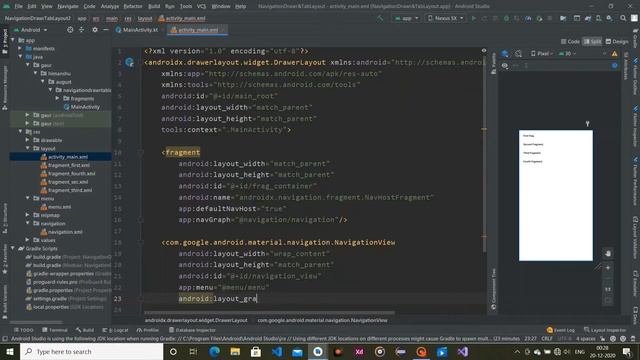This screenshot has width=640, height=360.
Task: Switch to activity_main.xml editor tab
Action: [198, 30]
